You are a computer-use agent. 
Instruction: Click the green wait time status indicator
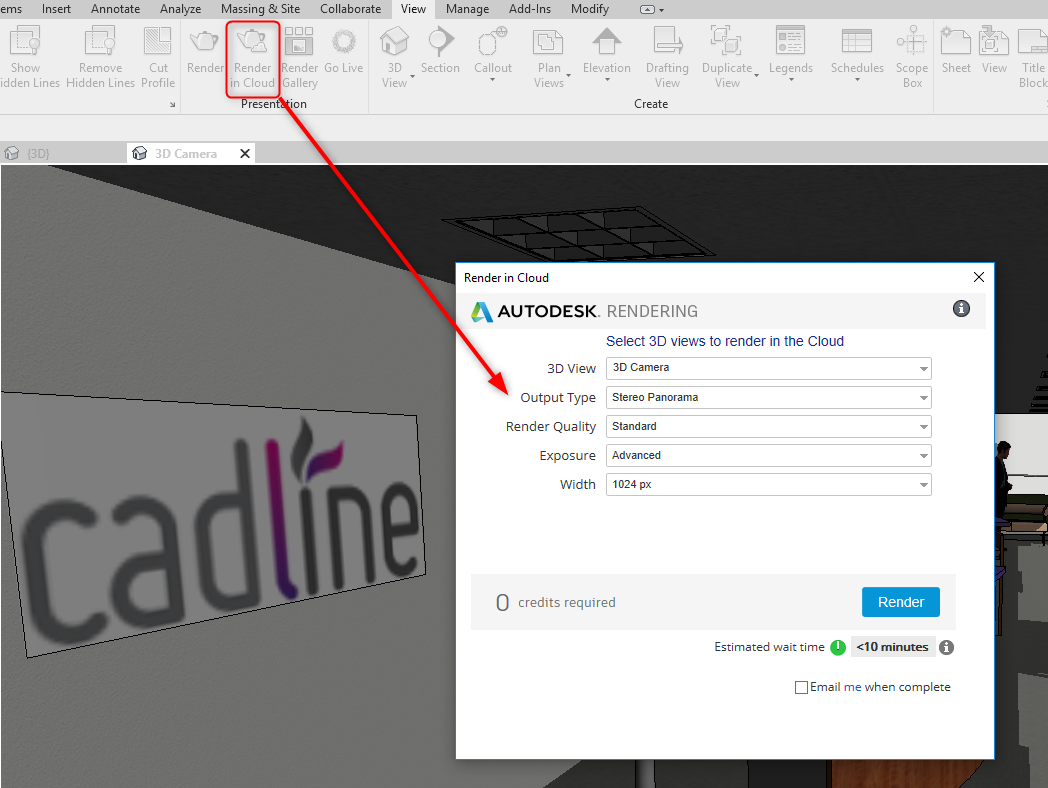coord(837,647)
